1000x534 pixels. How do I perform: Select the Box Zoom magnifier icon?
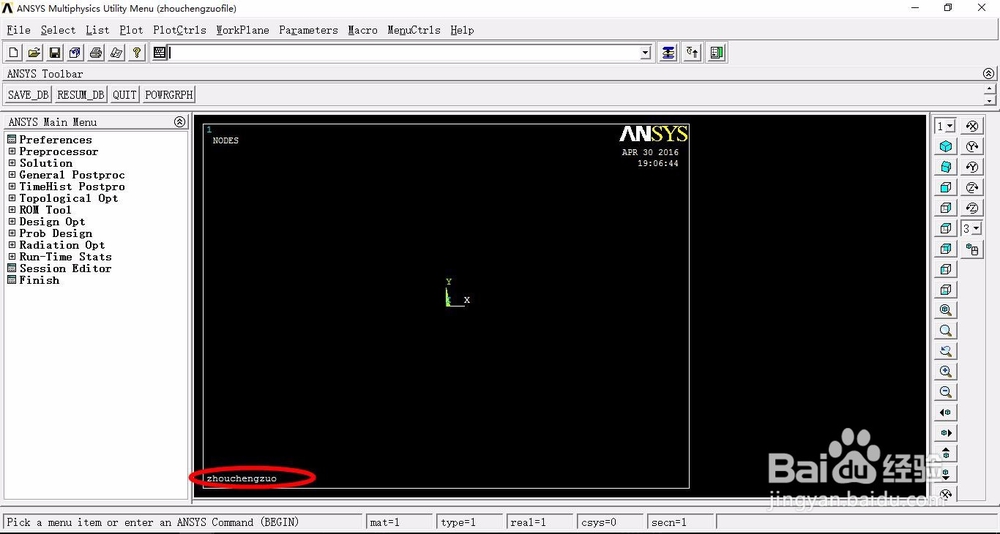pos(946,330)
